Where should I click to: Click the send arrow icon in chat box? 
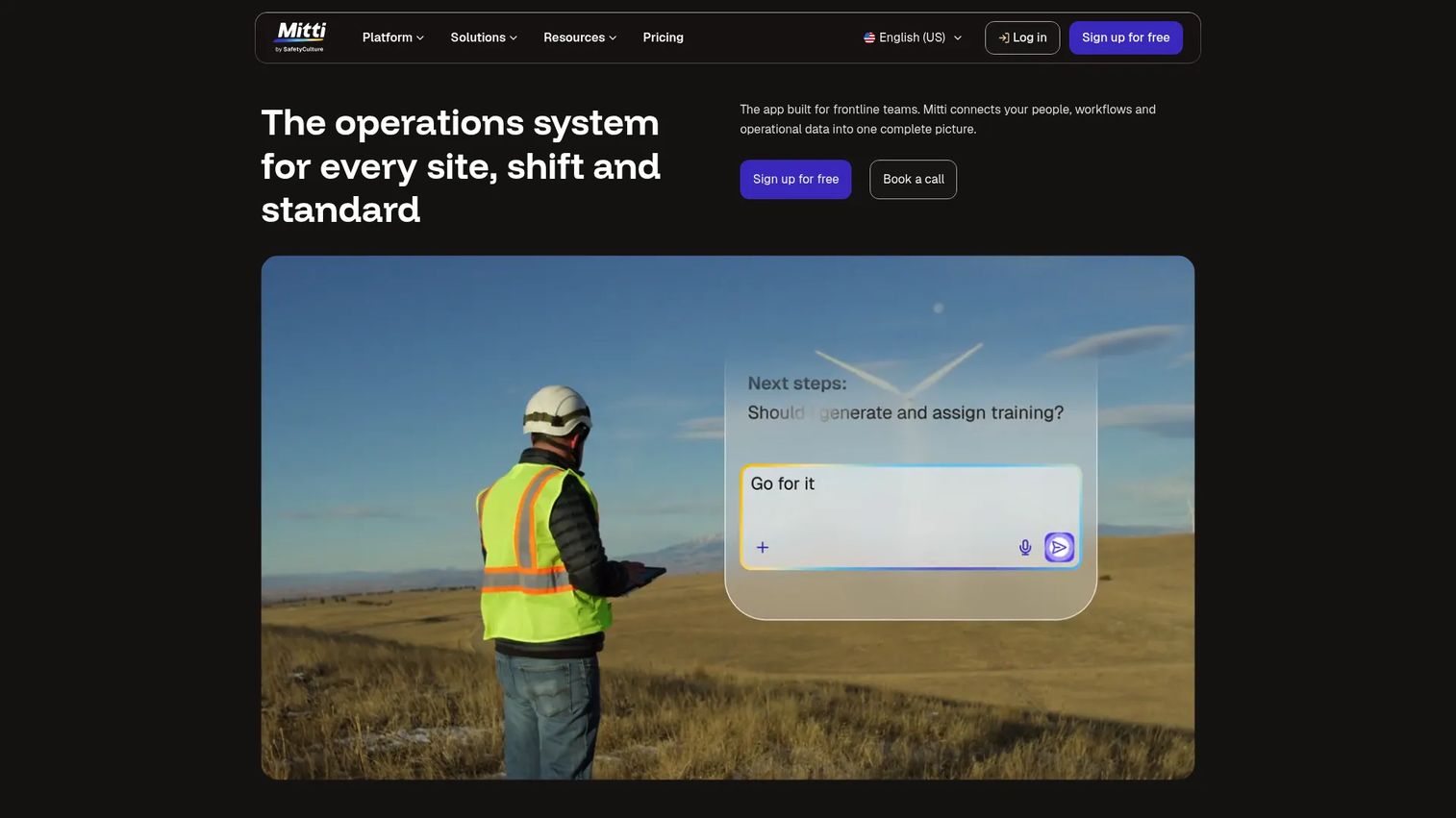pos(1059,548)
